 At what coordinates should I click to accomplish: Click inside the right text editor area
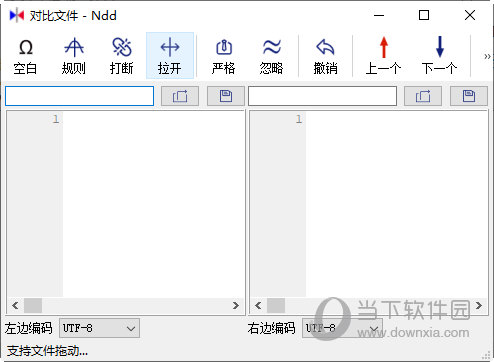[x=397, y=204]
